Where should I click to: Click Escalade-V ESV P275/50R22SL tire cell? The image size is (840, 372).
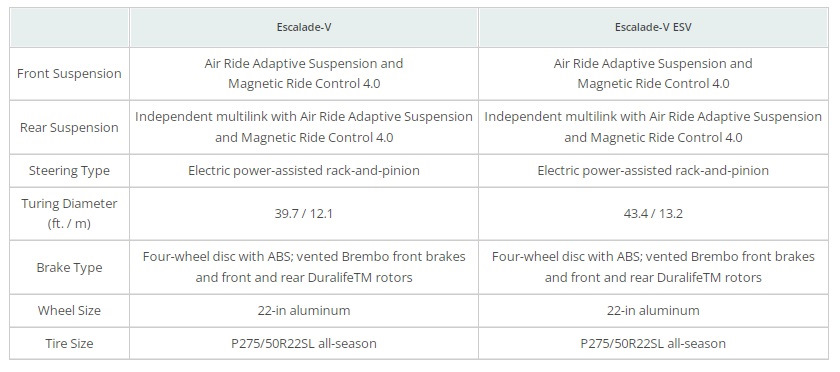click(x=653, y=343)
